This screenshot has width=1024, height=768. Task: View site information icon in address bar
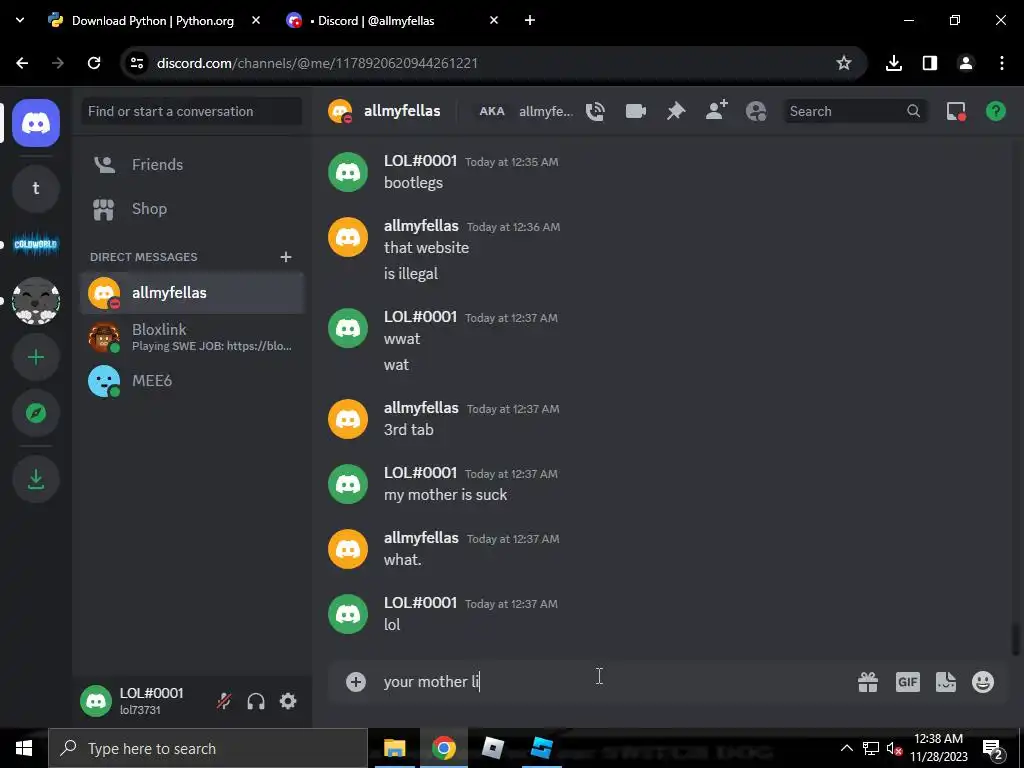point(136,63)
